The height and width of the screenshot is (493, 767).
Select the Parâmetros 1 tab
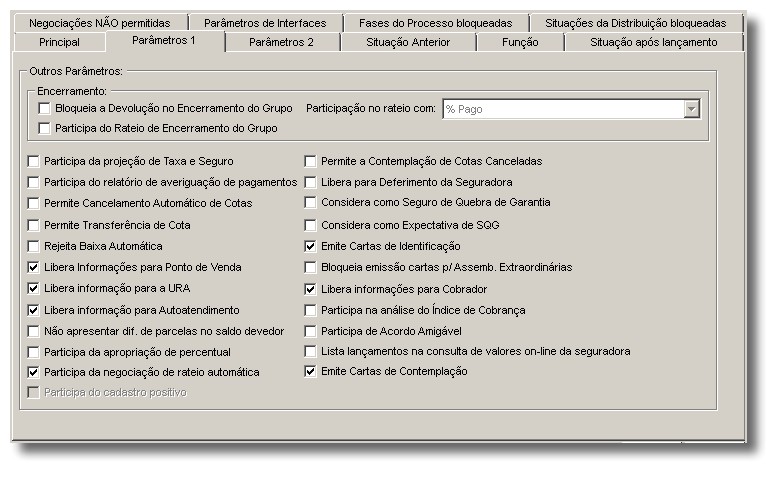point(164,41)
